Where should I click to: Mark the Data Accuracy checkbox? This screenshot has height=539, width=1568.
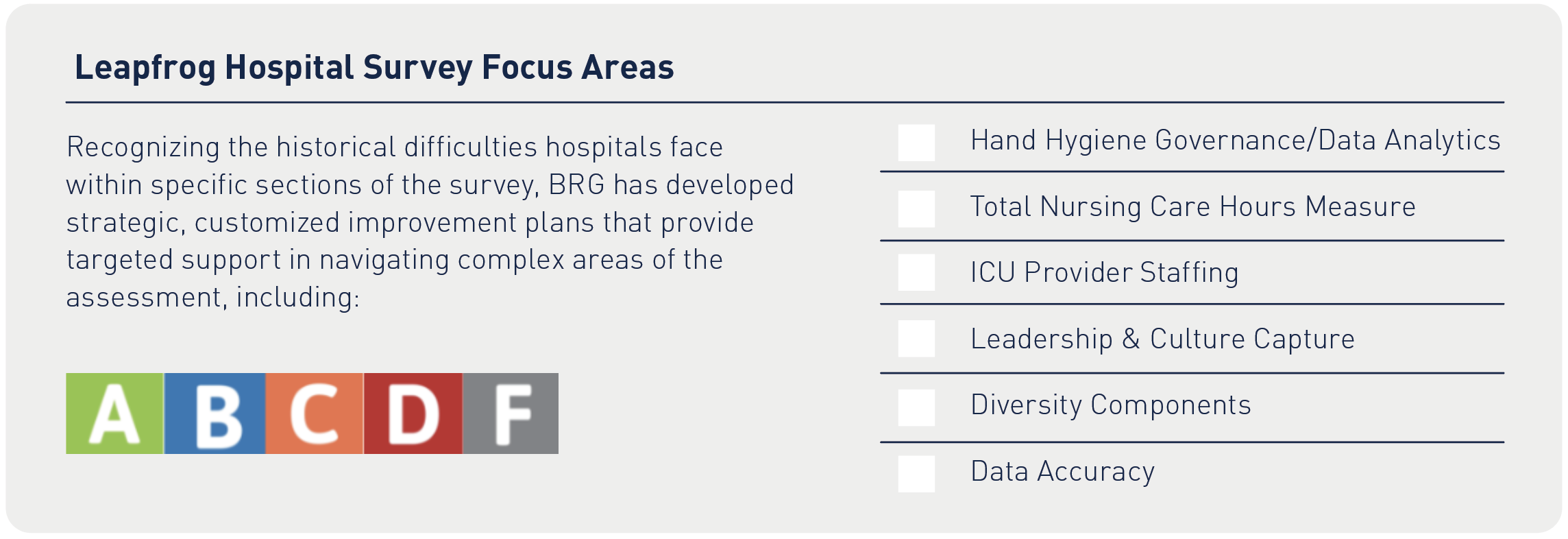pos(916,474)
